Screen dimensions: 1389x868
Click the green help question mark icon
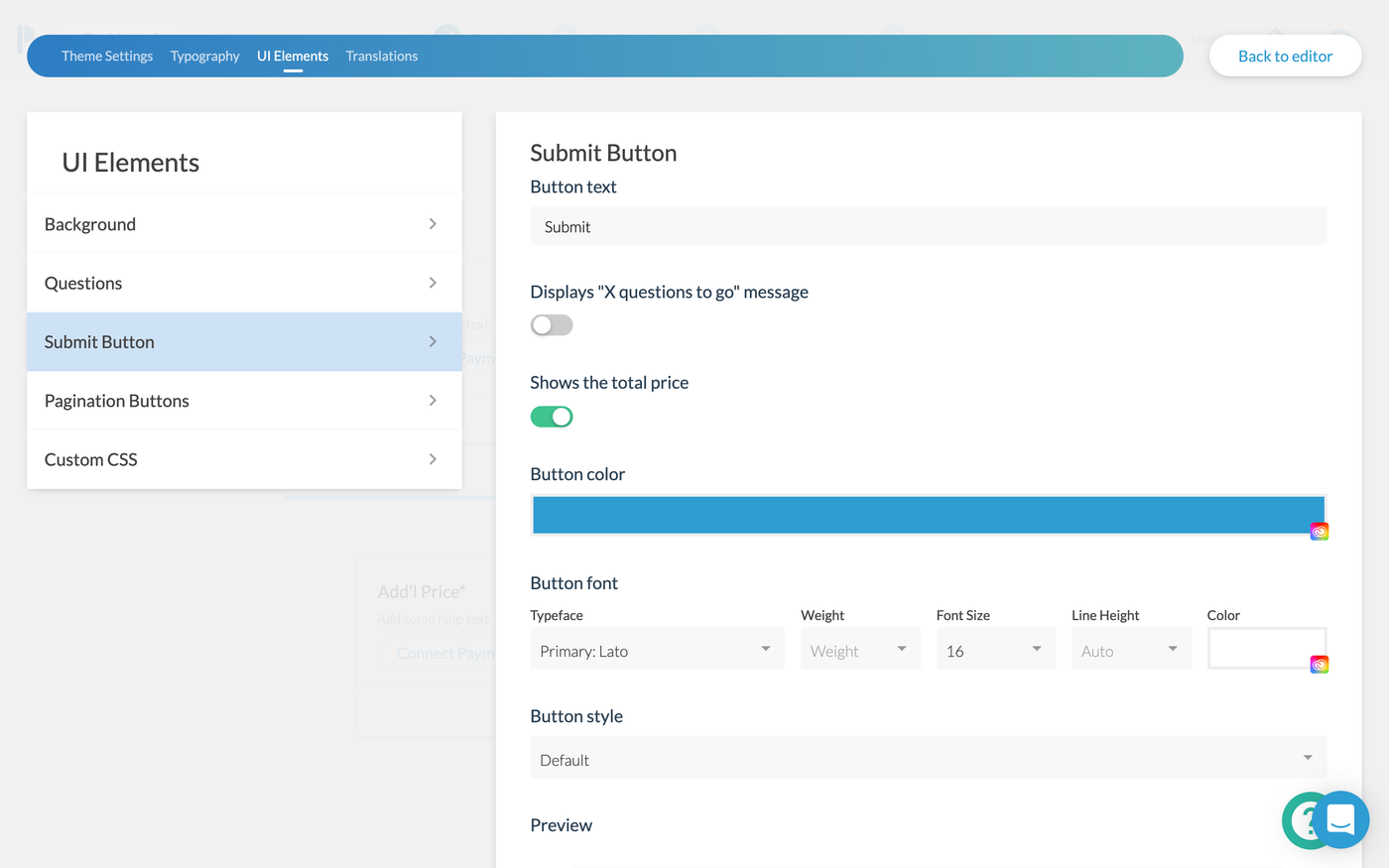[1307, 820]
